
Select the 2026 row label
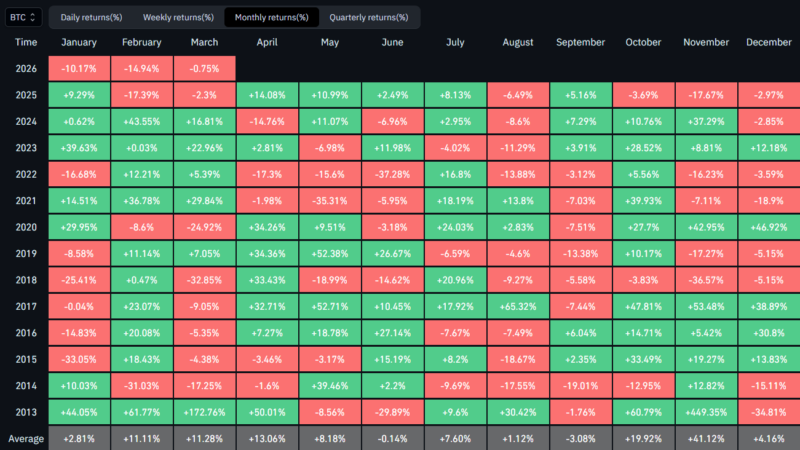click(x=26, y=69)
